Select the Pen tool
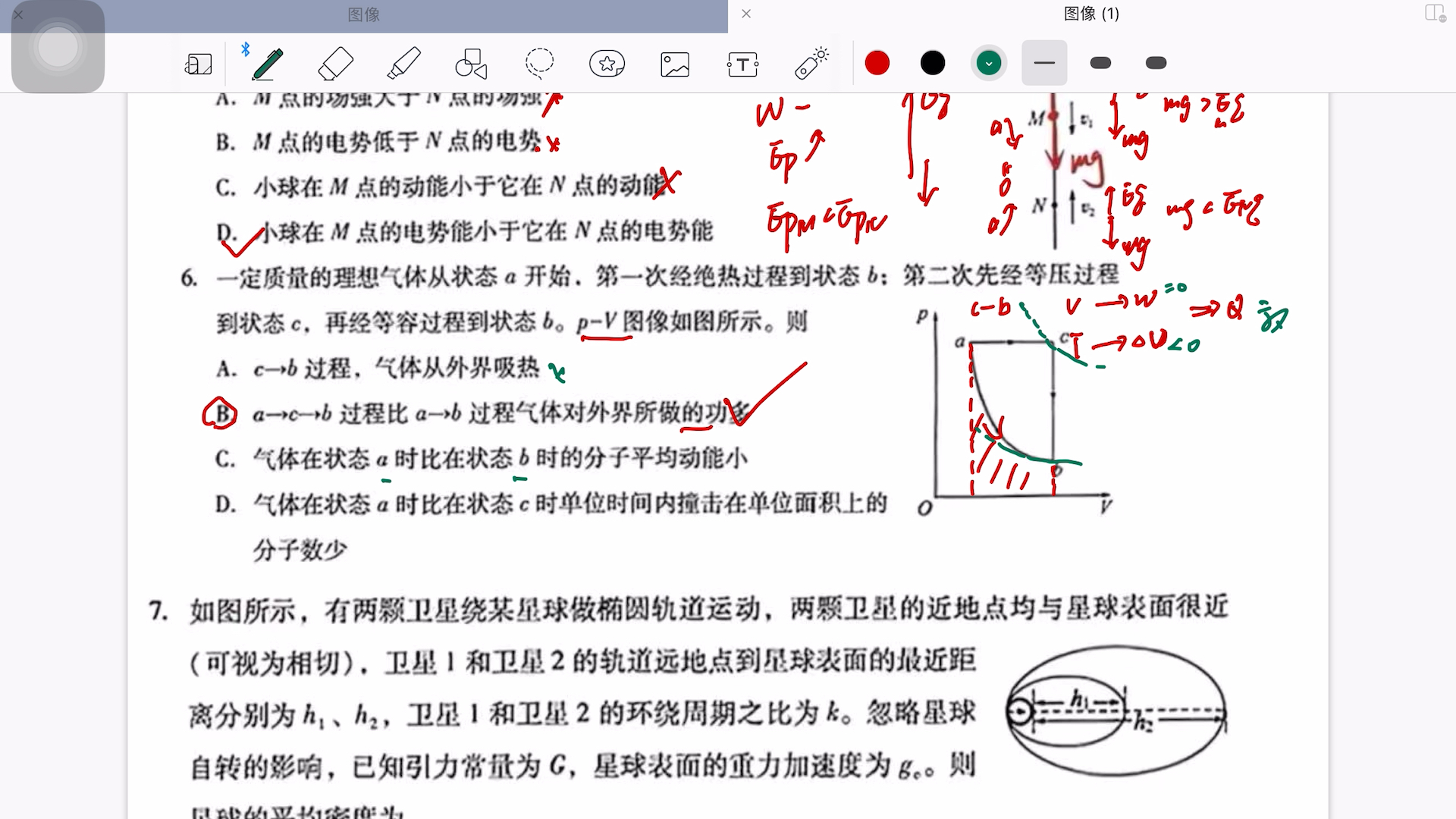 point(267,64)
